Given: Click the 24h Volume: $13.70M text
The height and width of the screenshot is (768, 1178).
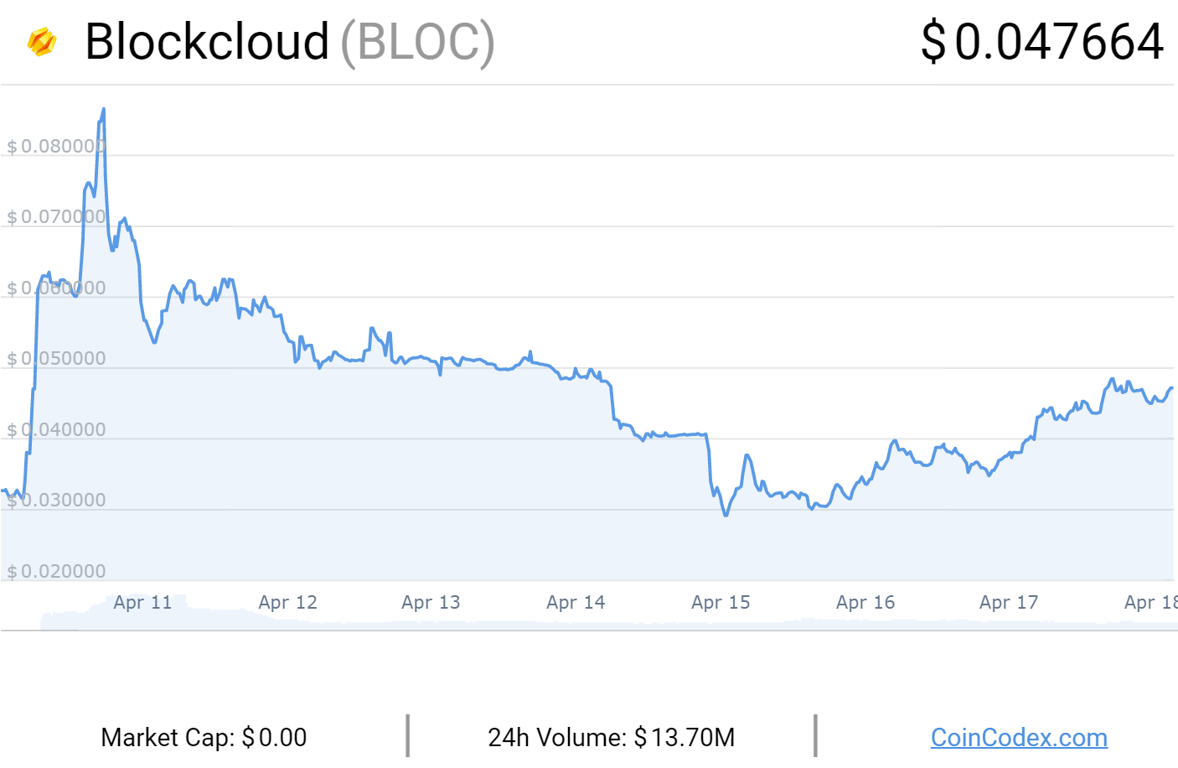Looking at the screenshot, I should tap(611, 738).
